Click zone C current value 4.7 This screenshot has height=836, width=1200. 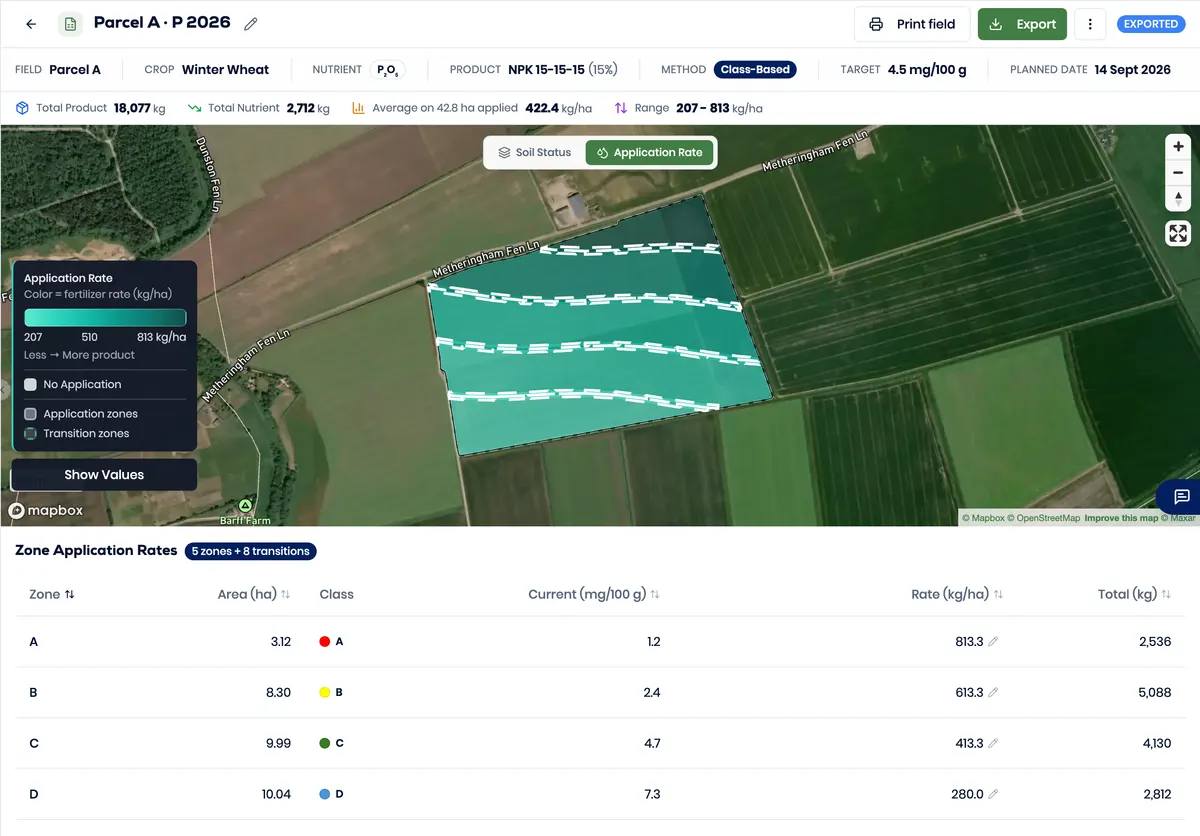[x=650, y=743]
